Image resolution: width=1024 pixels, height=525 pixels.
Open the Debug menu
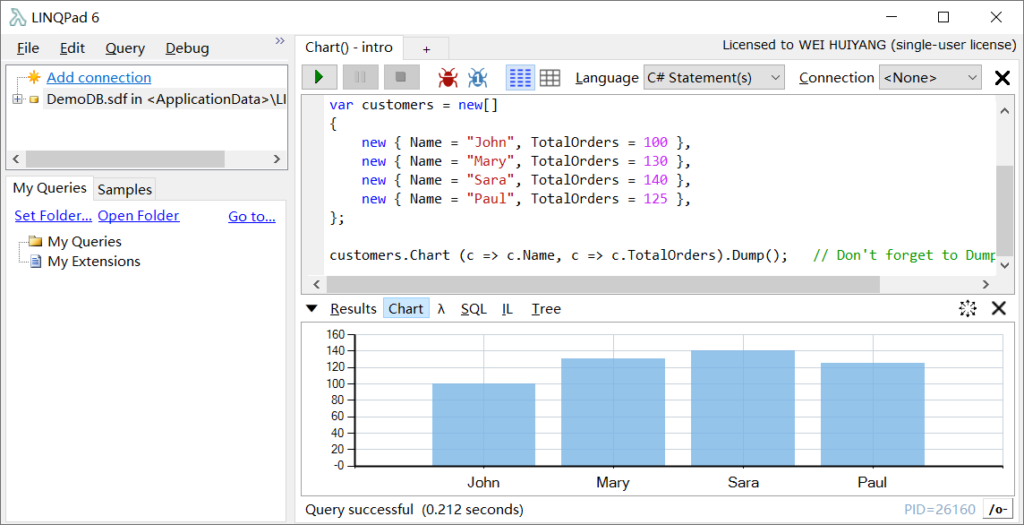pyautogui.click(x=187, y=48)
